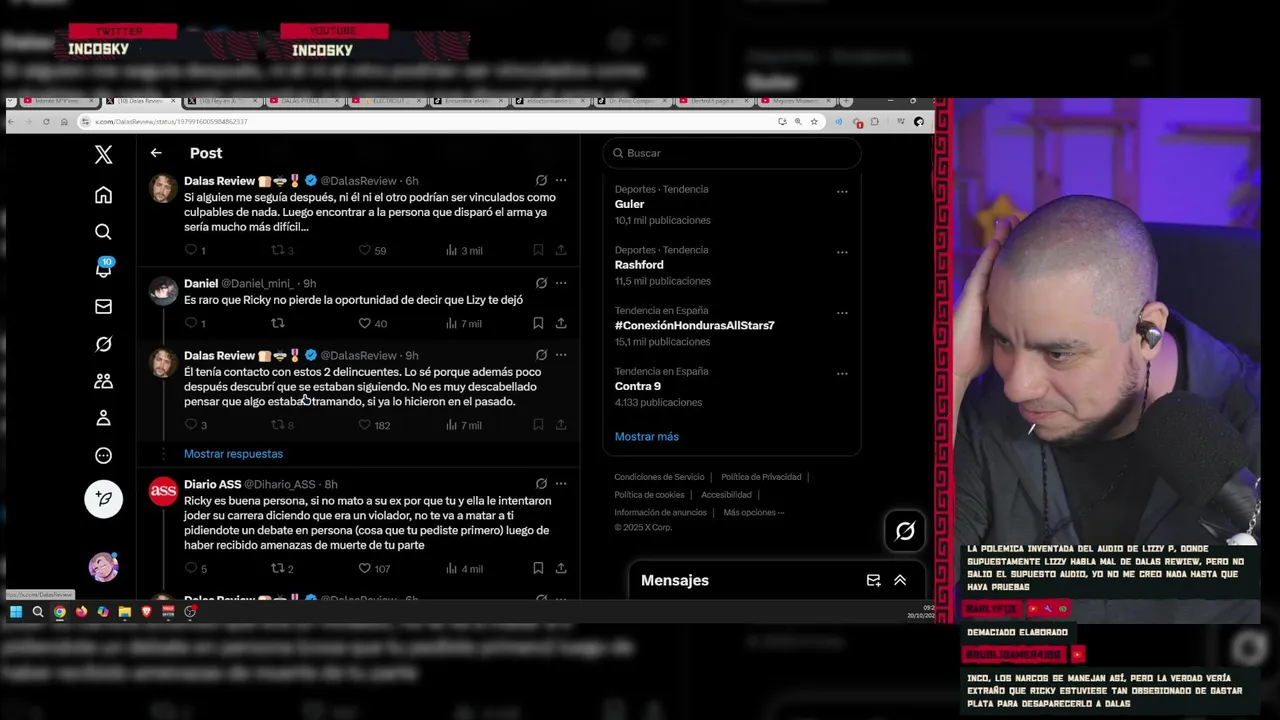Open more menu on Diario ASS tweet
This screenshot has height=720, width=1280.
(561, 484)
